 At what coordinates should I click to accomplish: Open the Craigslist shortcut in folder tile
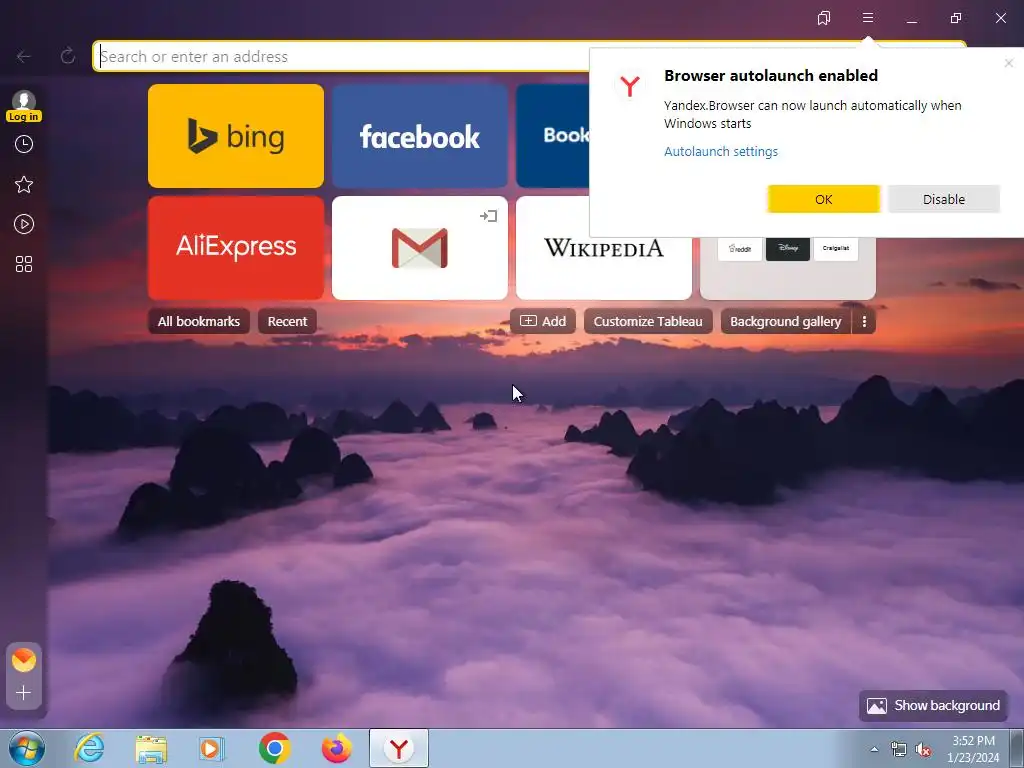pos(836,249)
